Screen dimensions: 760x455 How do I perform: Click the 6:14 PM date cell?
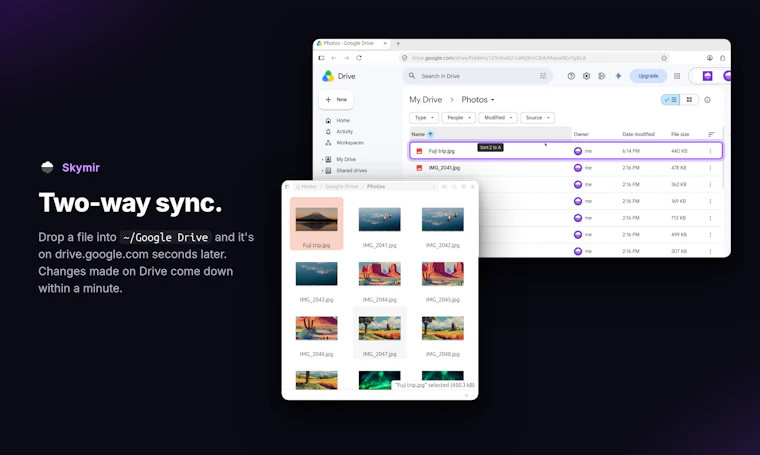631,151
